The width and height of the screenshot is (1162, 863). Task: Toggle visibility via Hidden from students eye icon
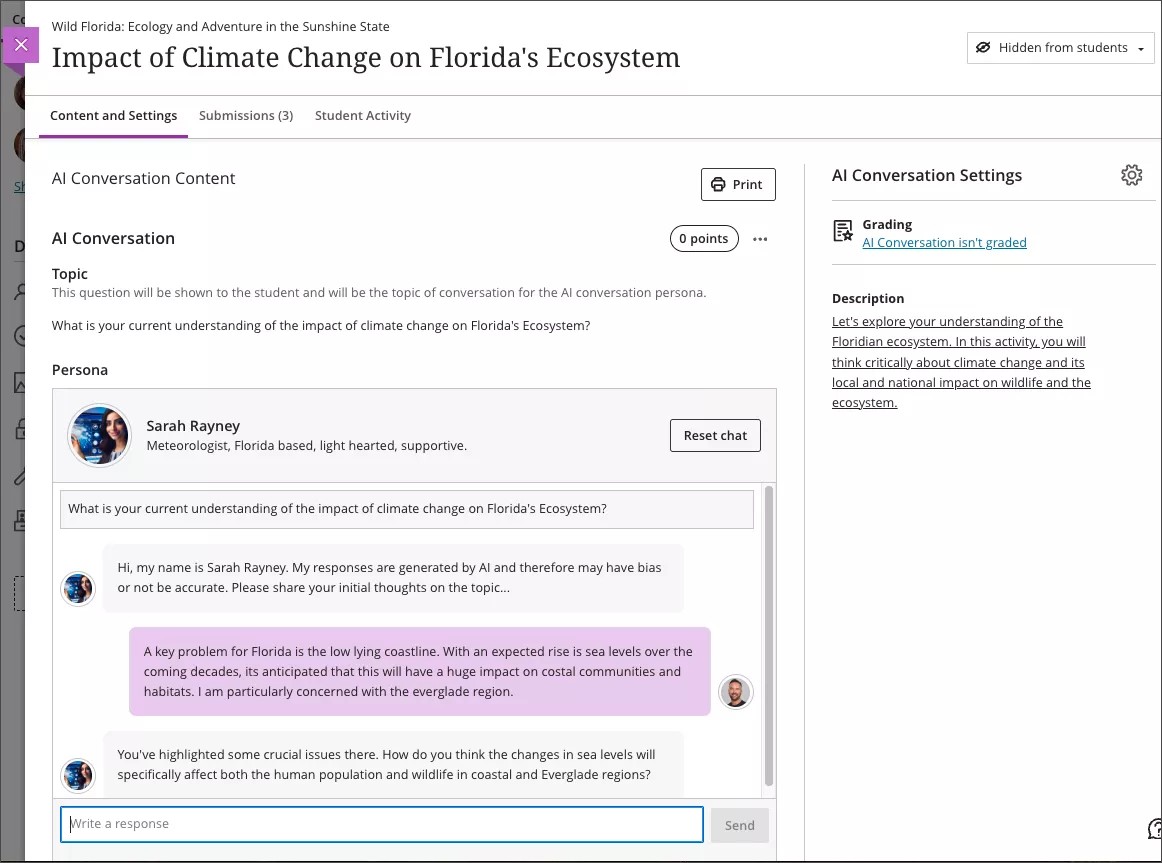pos(982,47)
